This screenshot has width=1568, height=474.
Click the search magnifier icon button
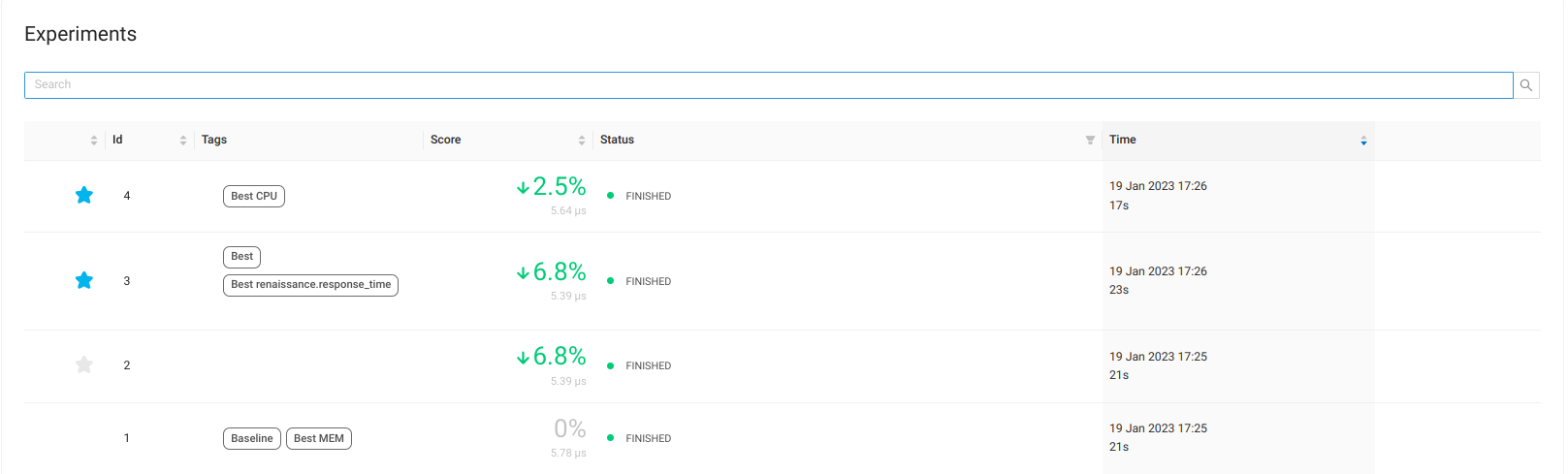point(1526,85)
